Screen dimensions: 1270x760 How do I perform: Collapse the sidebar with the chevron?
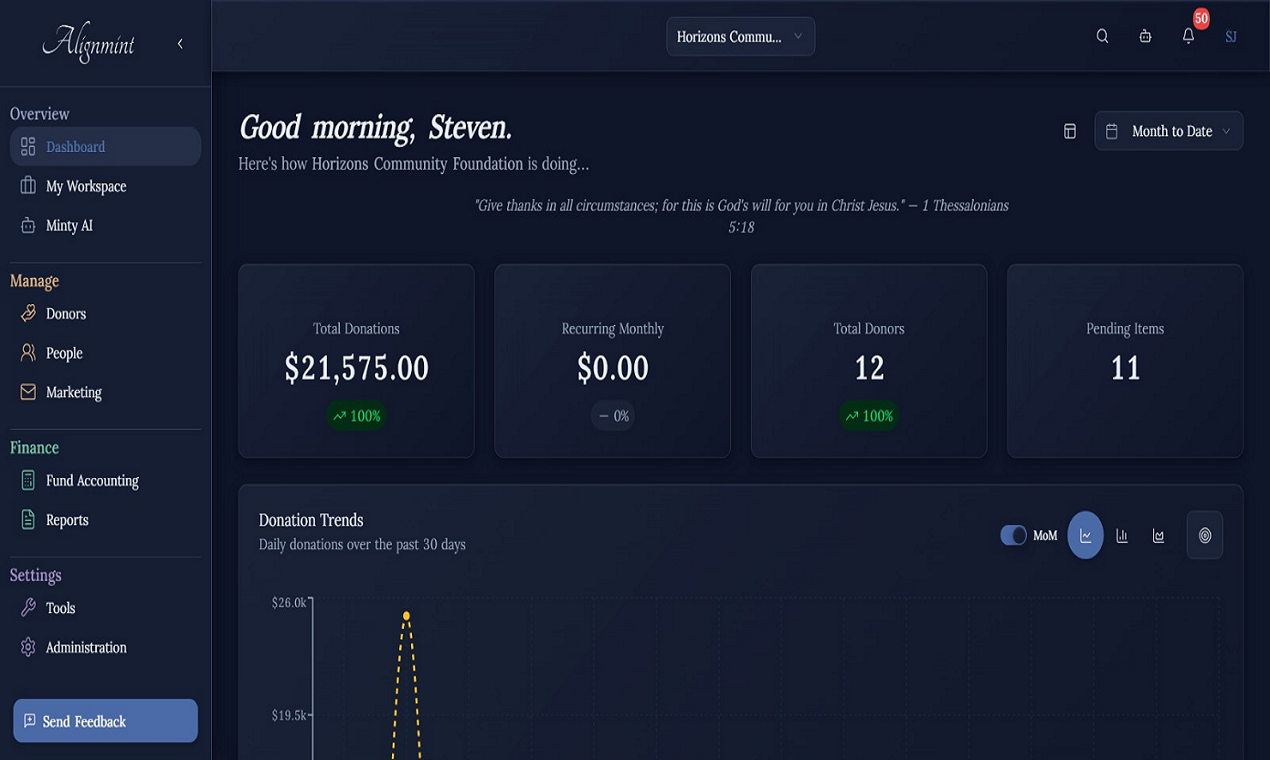coord(180,44)
